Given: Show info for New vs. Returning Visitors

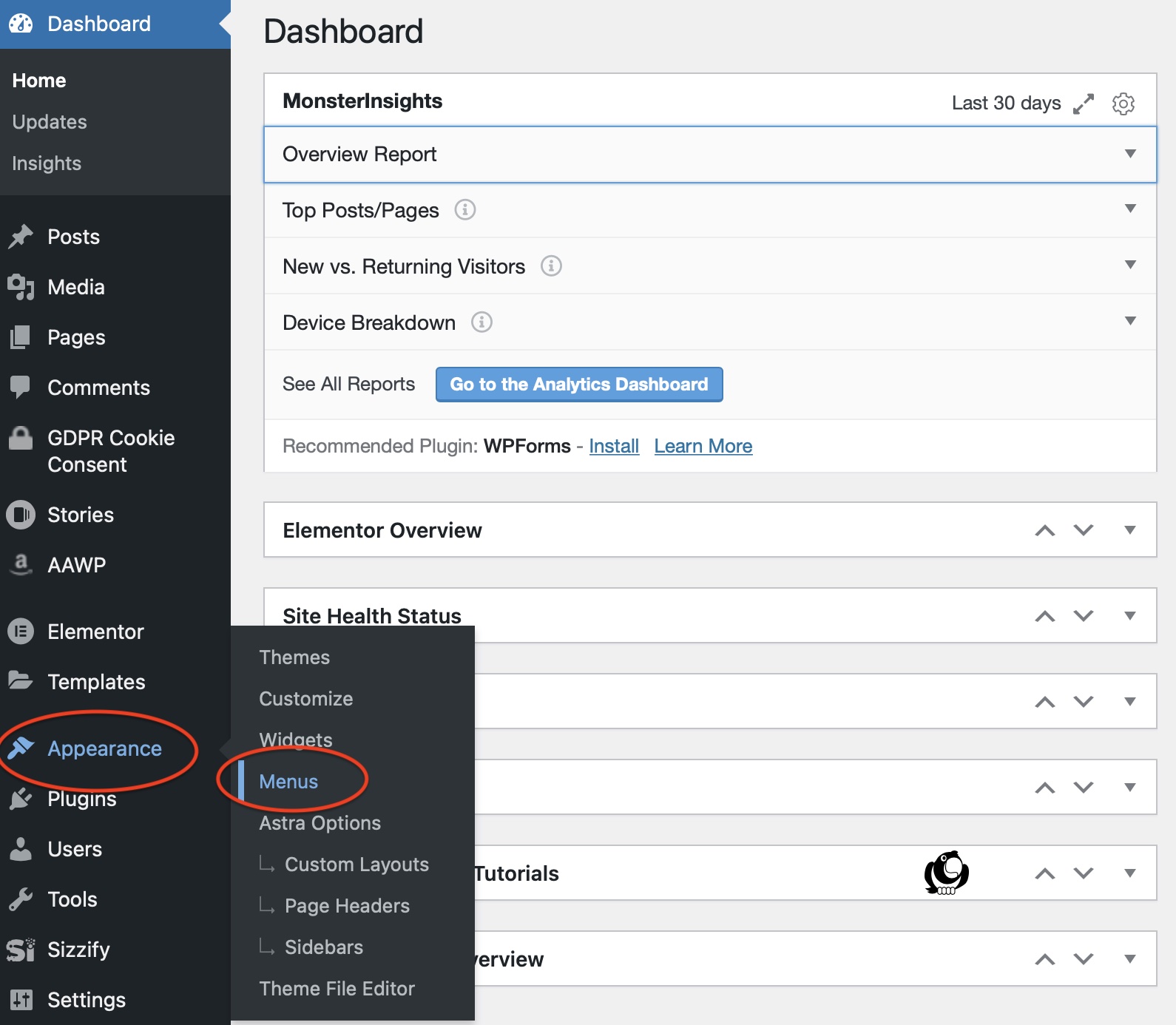Looking at the screenshot, I should [x=551, y=265].
